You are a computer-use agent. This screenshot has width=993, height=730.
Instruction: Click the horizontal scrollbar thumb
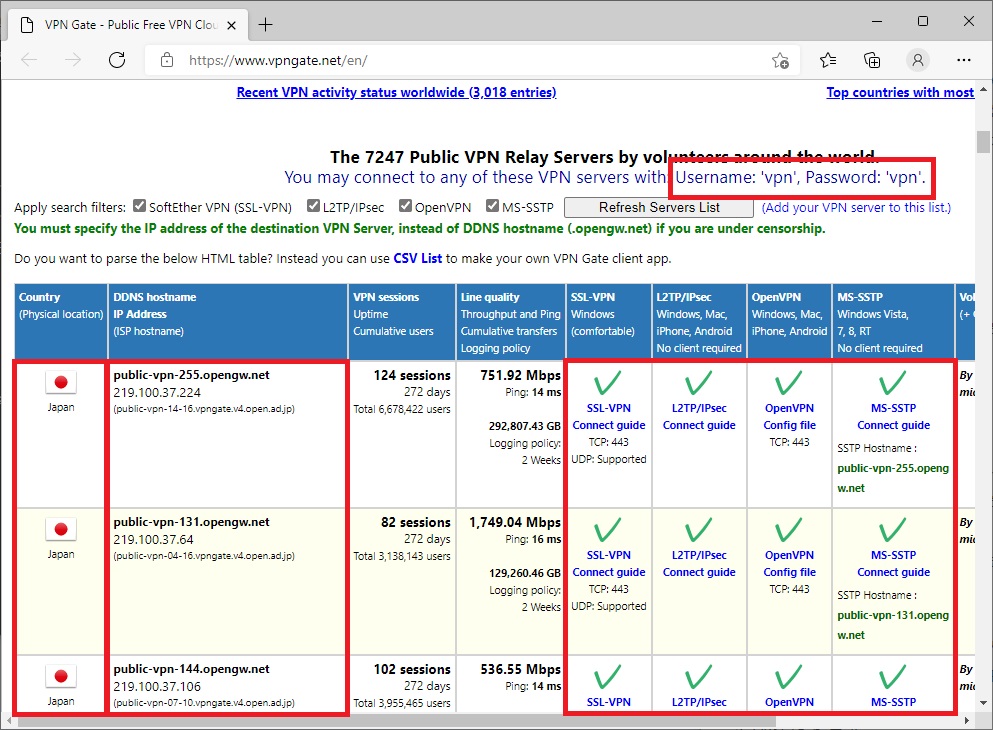point(395,721)
